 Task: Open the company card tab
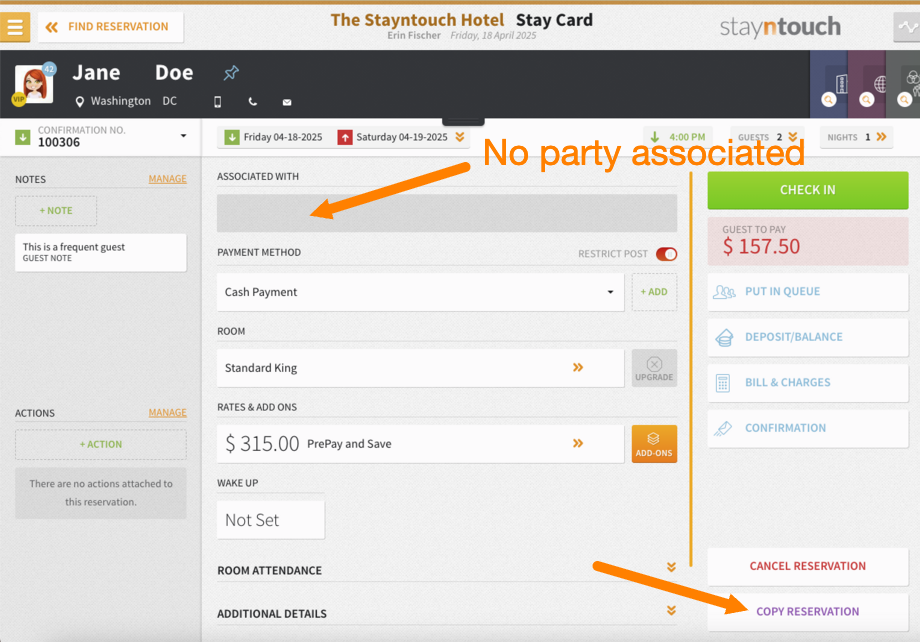tap(829, 84)
